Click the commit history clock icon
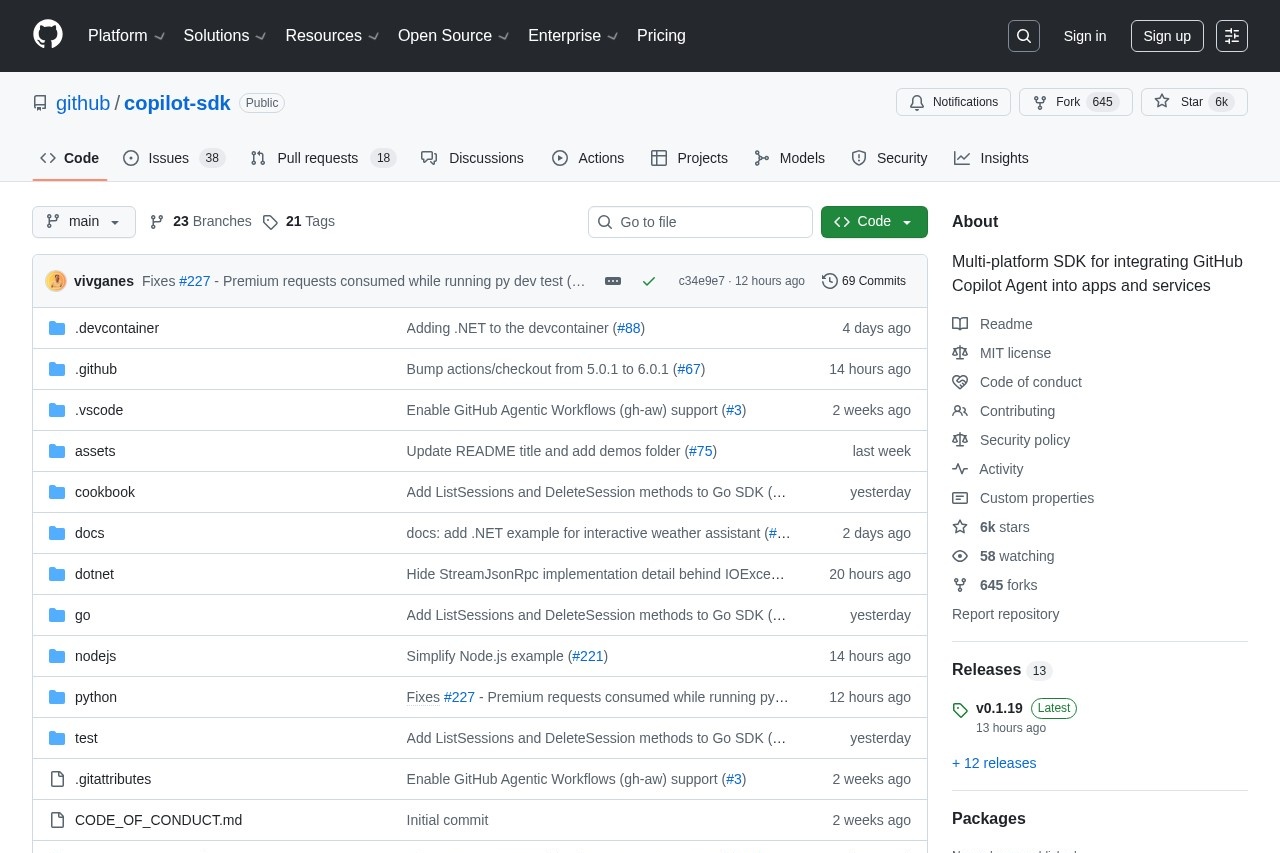The width and height of the screenshot is (1280, 853). (x=830, y=281)
